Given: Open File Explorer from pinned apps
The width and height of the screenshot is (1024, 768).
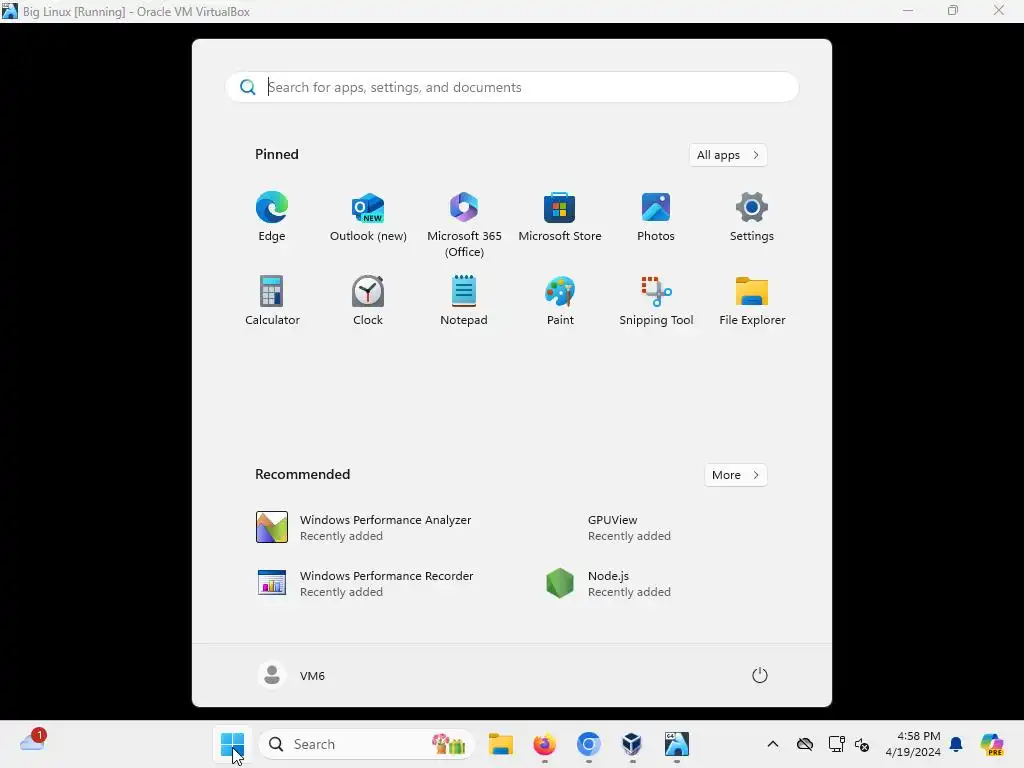Looking at the screenshot, I should point(752,300).
